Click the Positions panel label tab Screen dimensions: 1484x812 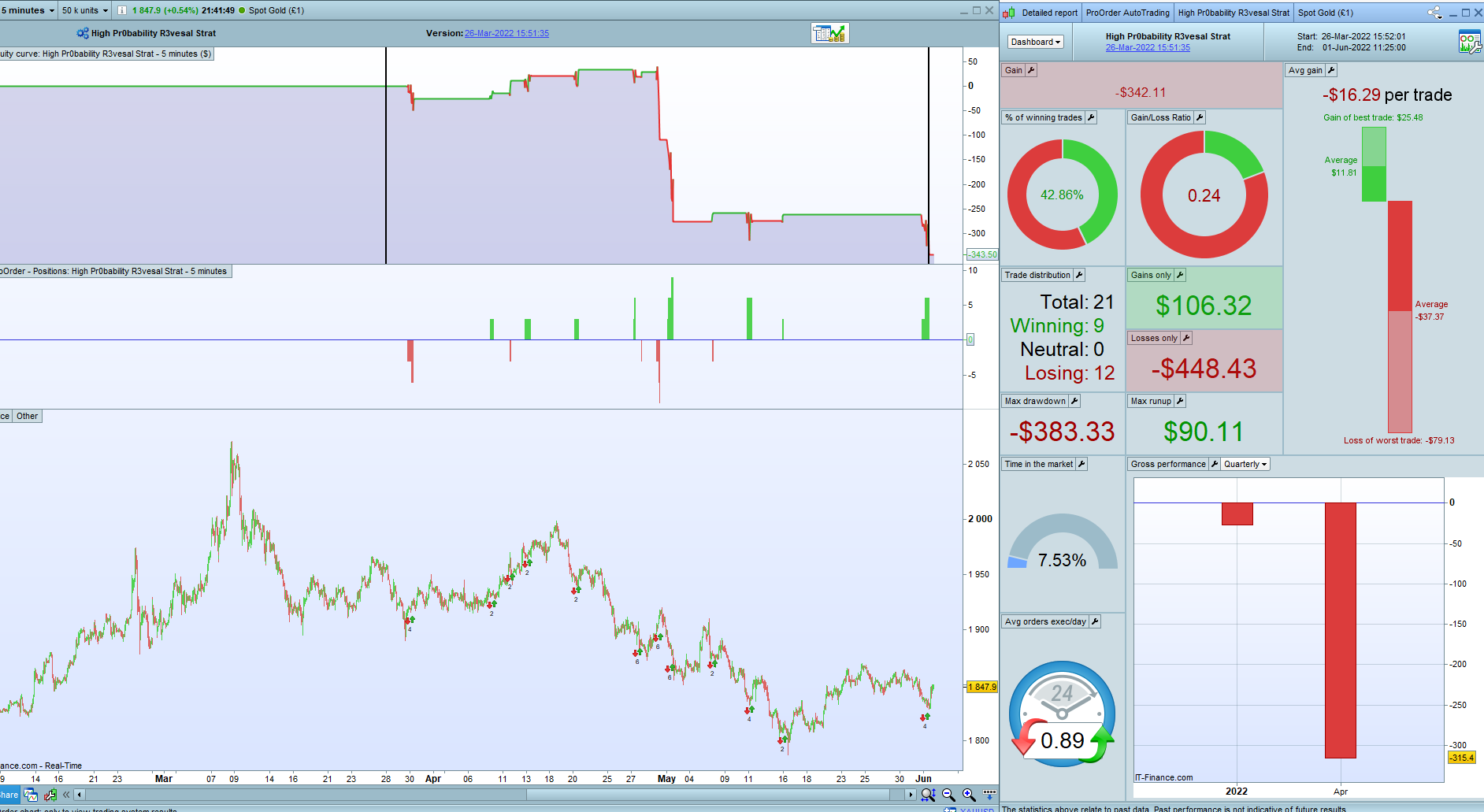click(x=114, y=271)
